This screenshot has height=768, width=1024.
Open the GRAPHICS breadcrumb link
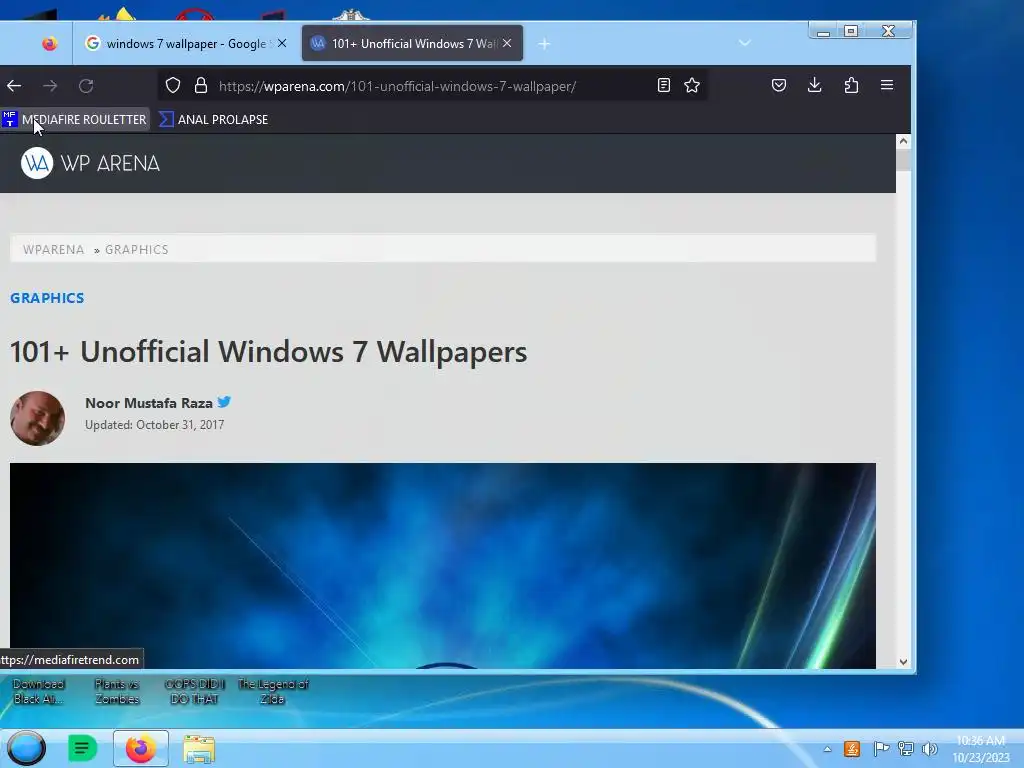coord(136,249)
